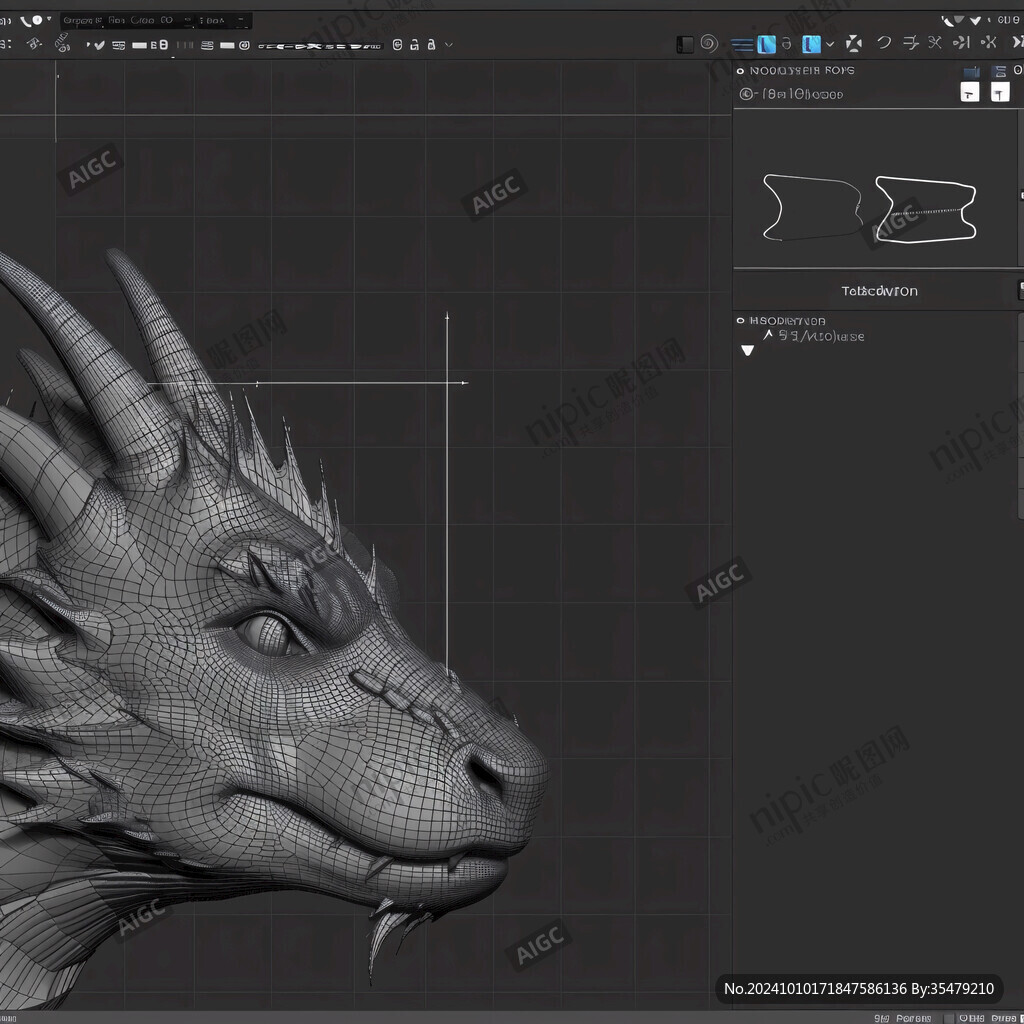The image size is (1024, 1024).
Task: Expand the chevron after the toolbar lock icons
Action: click(x=449, y=44)
